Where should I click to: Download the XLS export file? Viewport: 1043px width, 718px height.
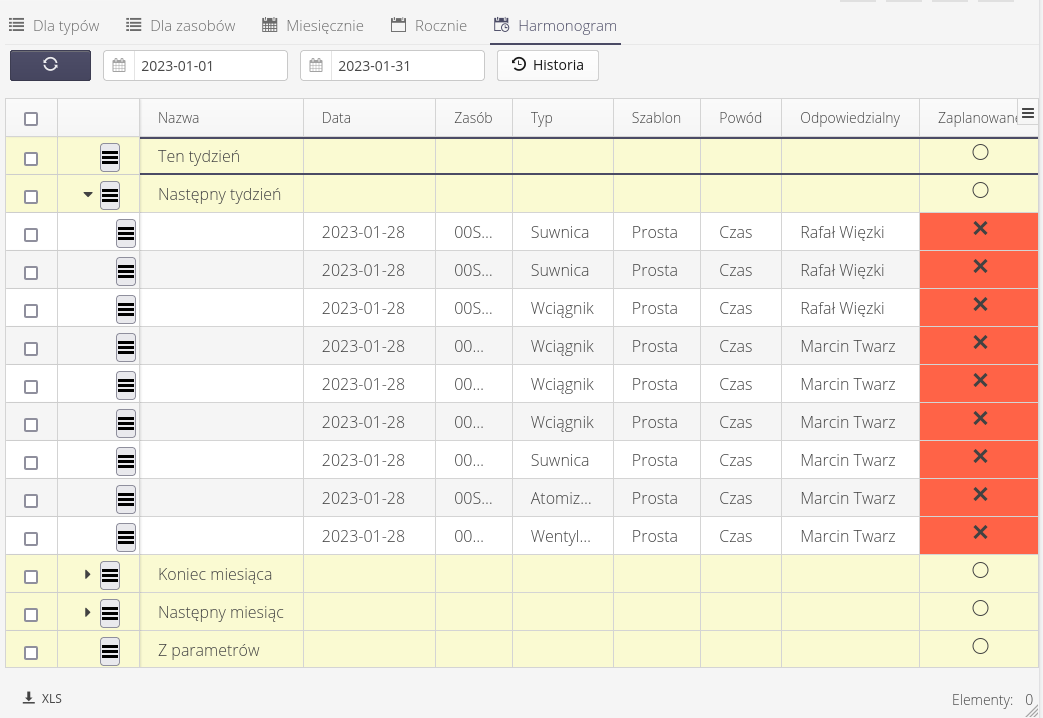42,698
